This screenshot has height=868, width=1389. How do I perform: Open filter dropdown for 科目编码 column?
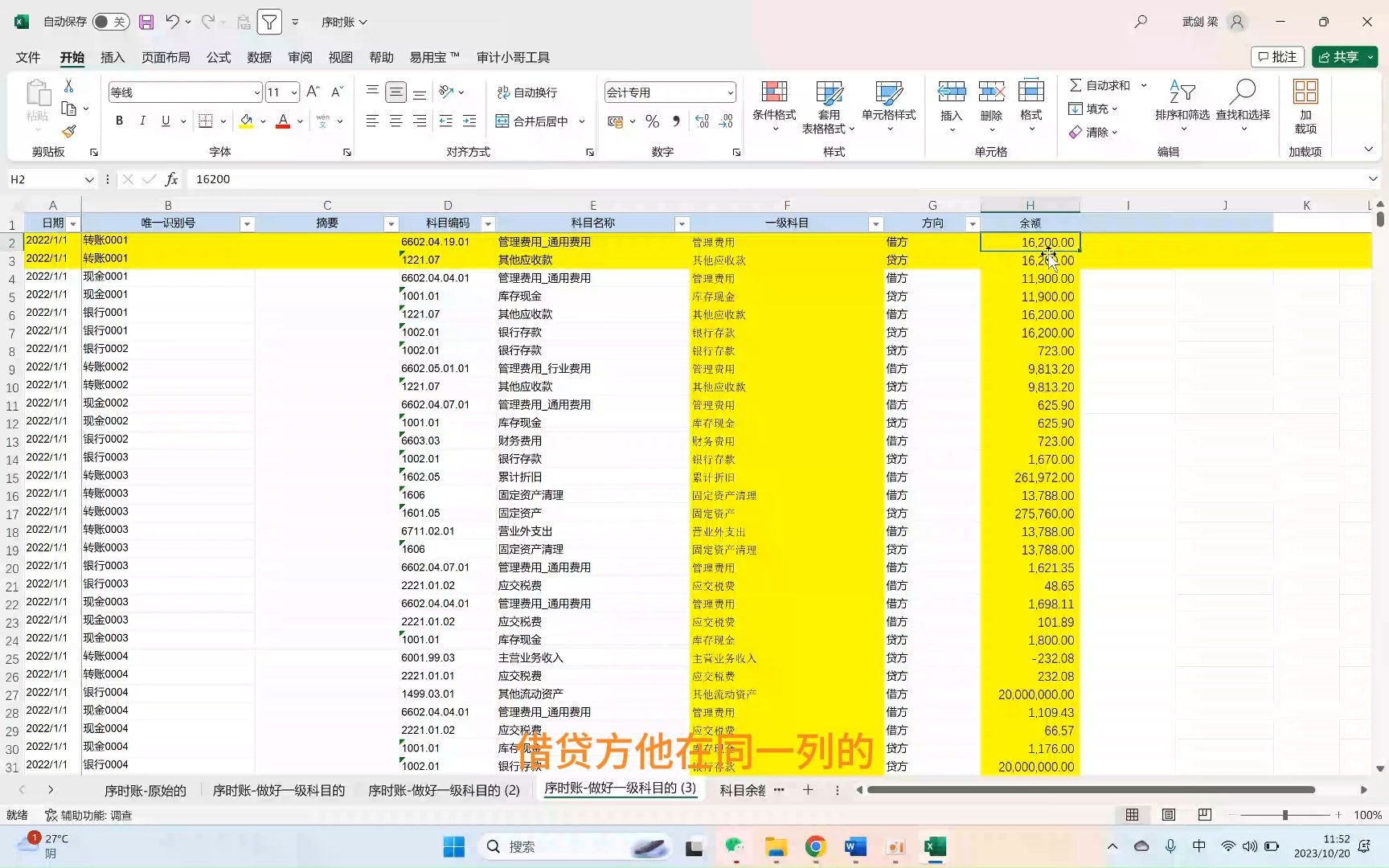[x=487, y=224]
